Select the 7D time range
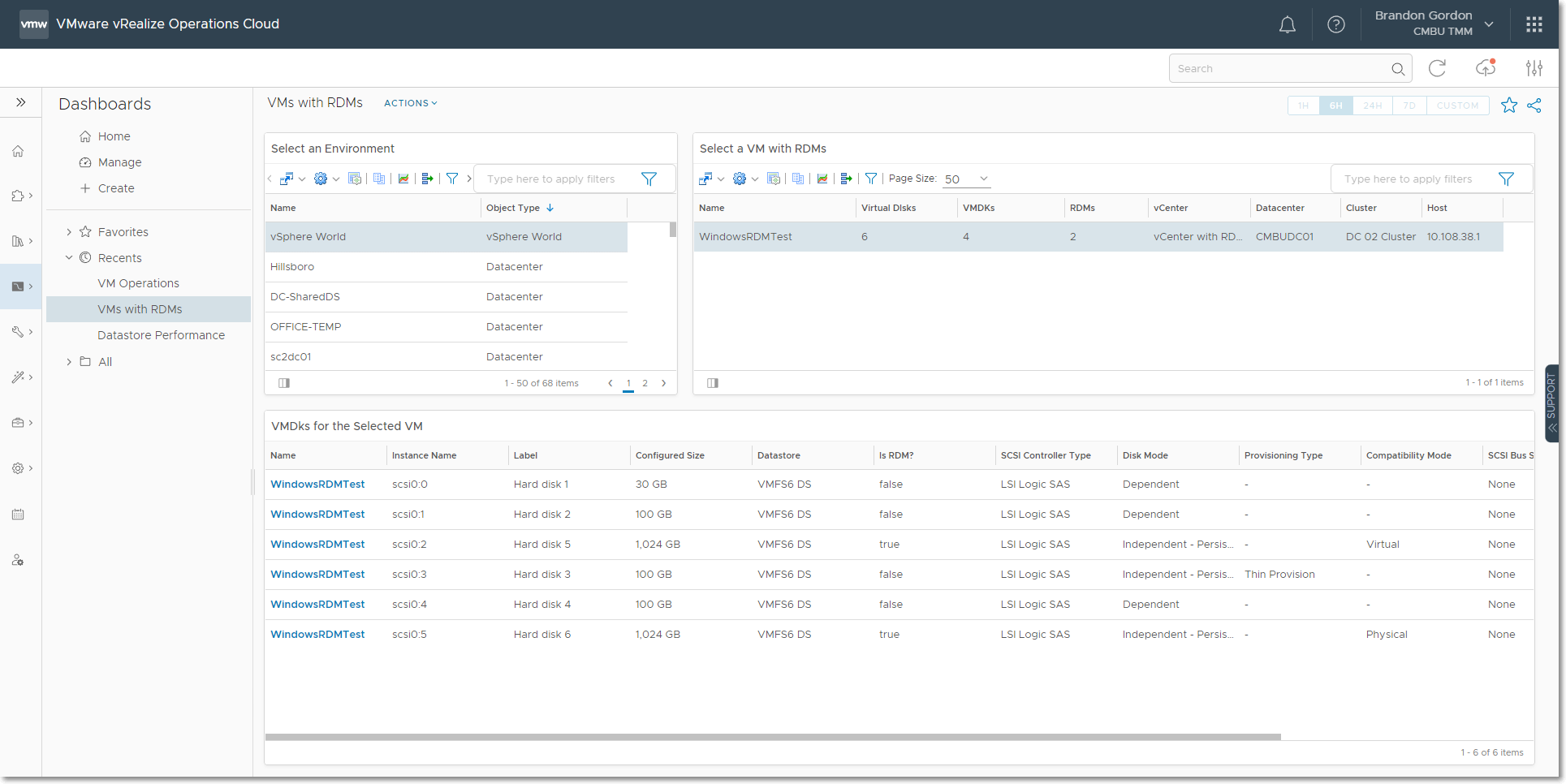1566x784 pixels. coord(1409,106)
